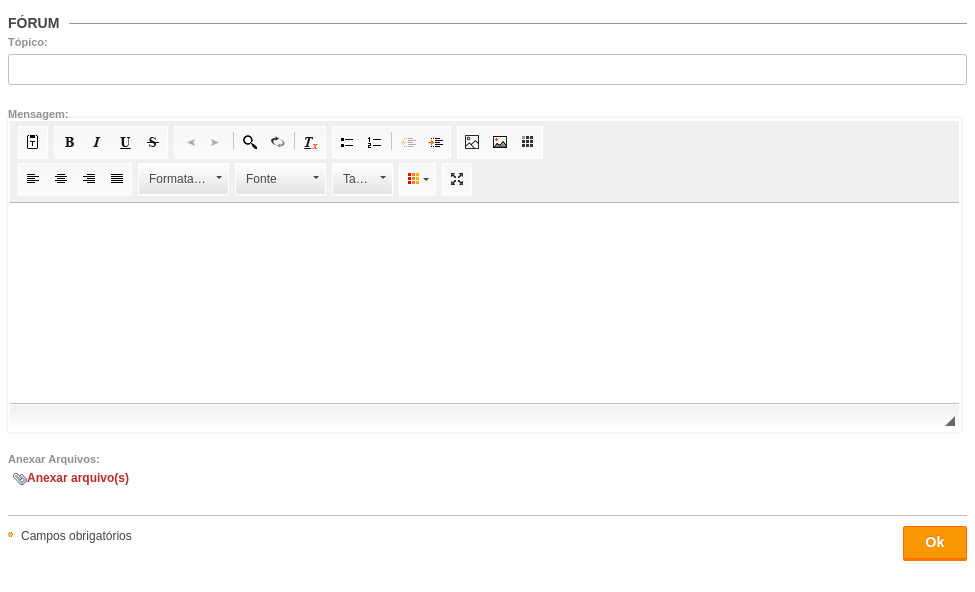Justify the text
This screenshot has height=592, width=975.
coord(117,179)
